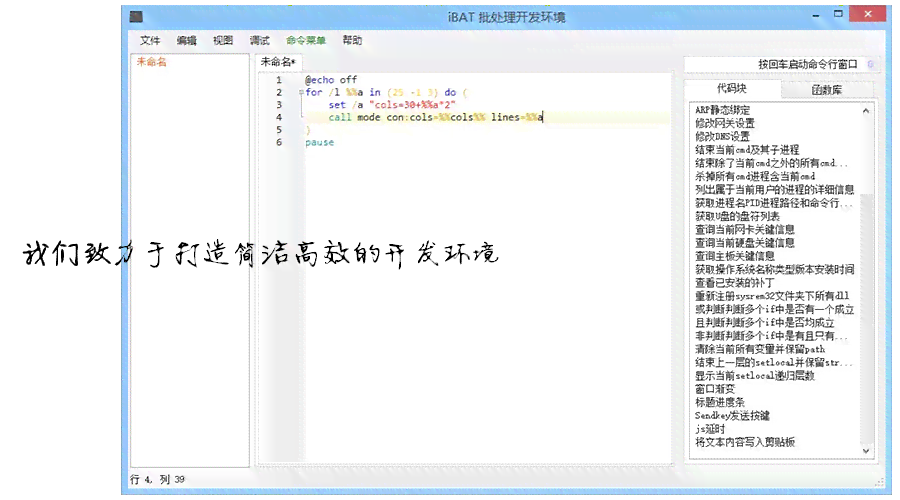The width and height of the screenshot is (900, 500).
Task: Click the 行 4, 列 39 status bar text
Action: click(x=157, y=479)
